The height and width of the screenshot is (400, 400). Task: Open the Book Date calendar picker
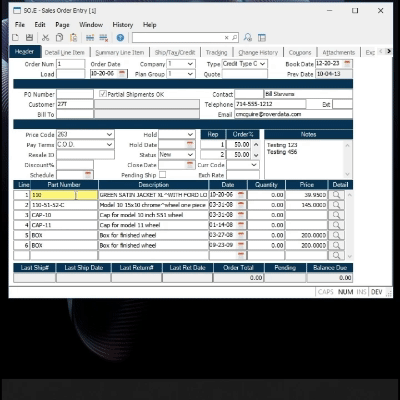pyautogui.click(x=347, y=63)
